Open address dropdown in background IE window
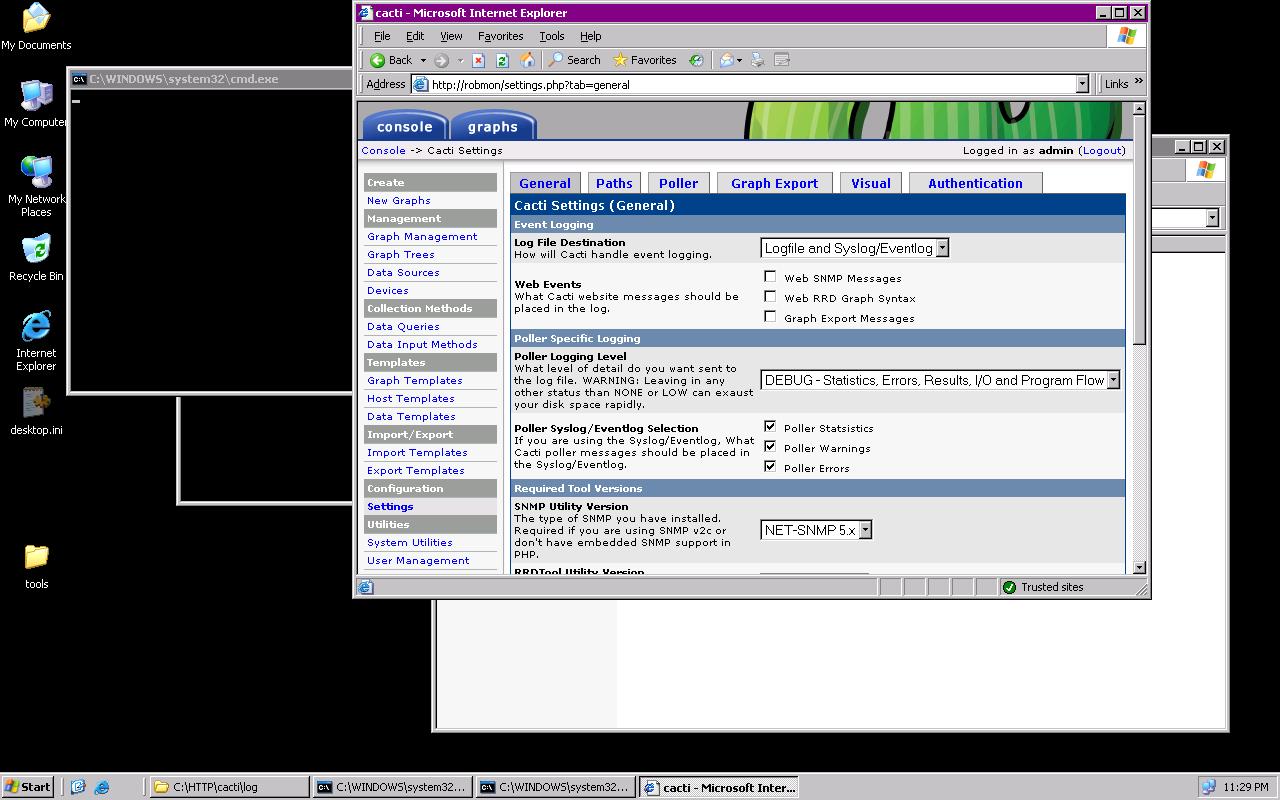Viewport: 1280px width, 800px height. [x=1212, y=218]
